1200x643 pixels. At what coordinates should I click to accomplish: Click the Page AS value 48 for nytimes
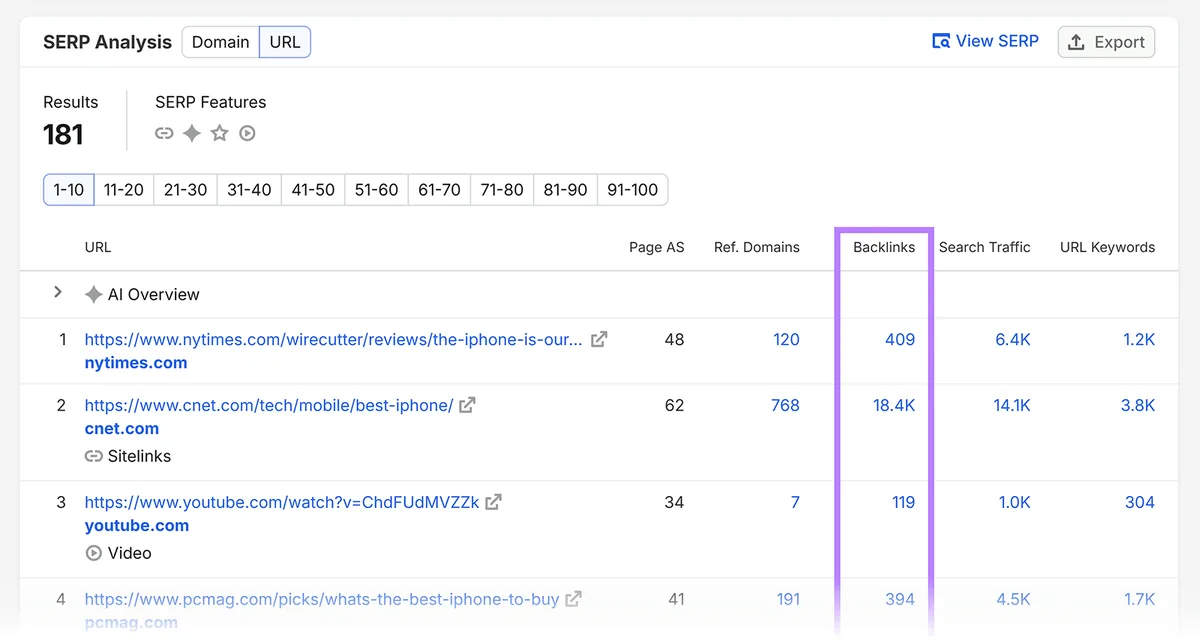pos(674,339)
